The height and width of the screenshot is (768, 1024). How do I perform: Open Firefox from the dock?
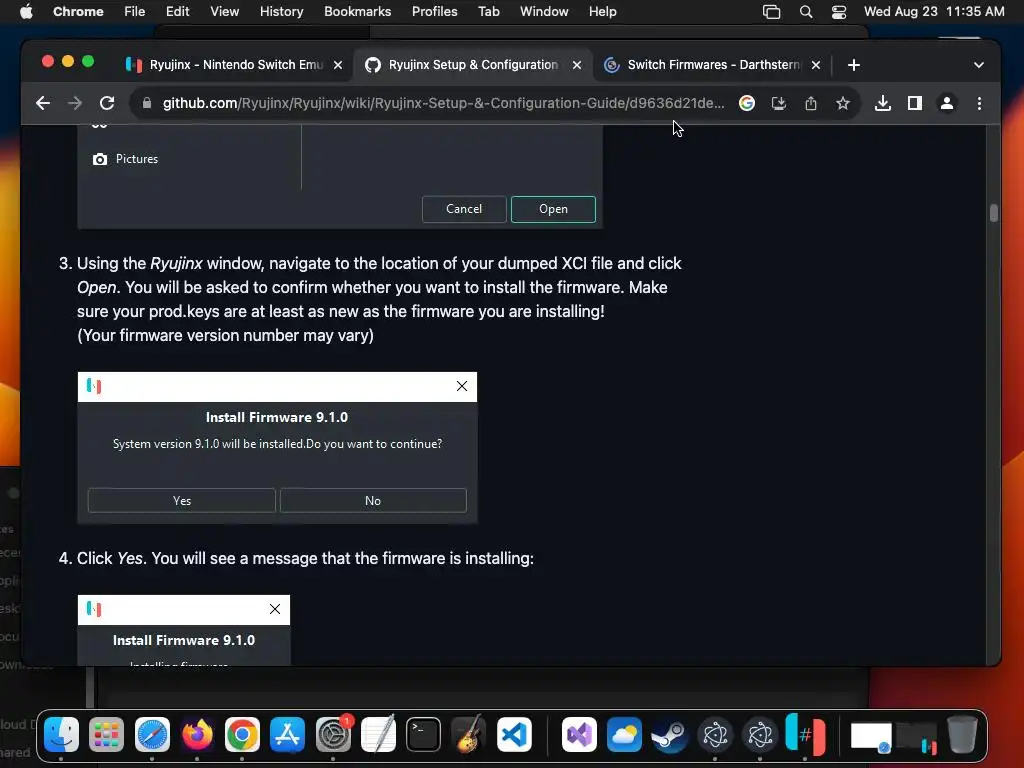(197, 735)
